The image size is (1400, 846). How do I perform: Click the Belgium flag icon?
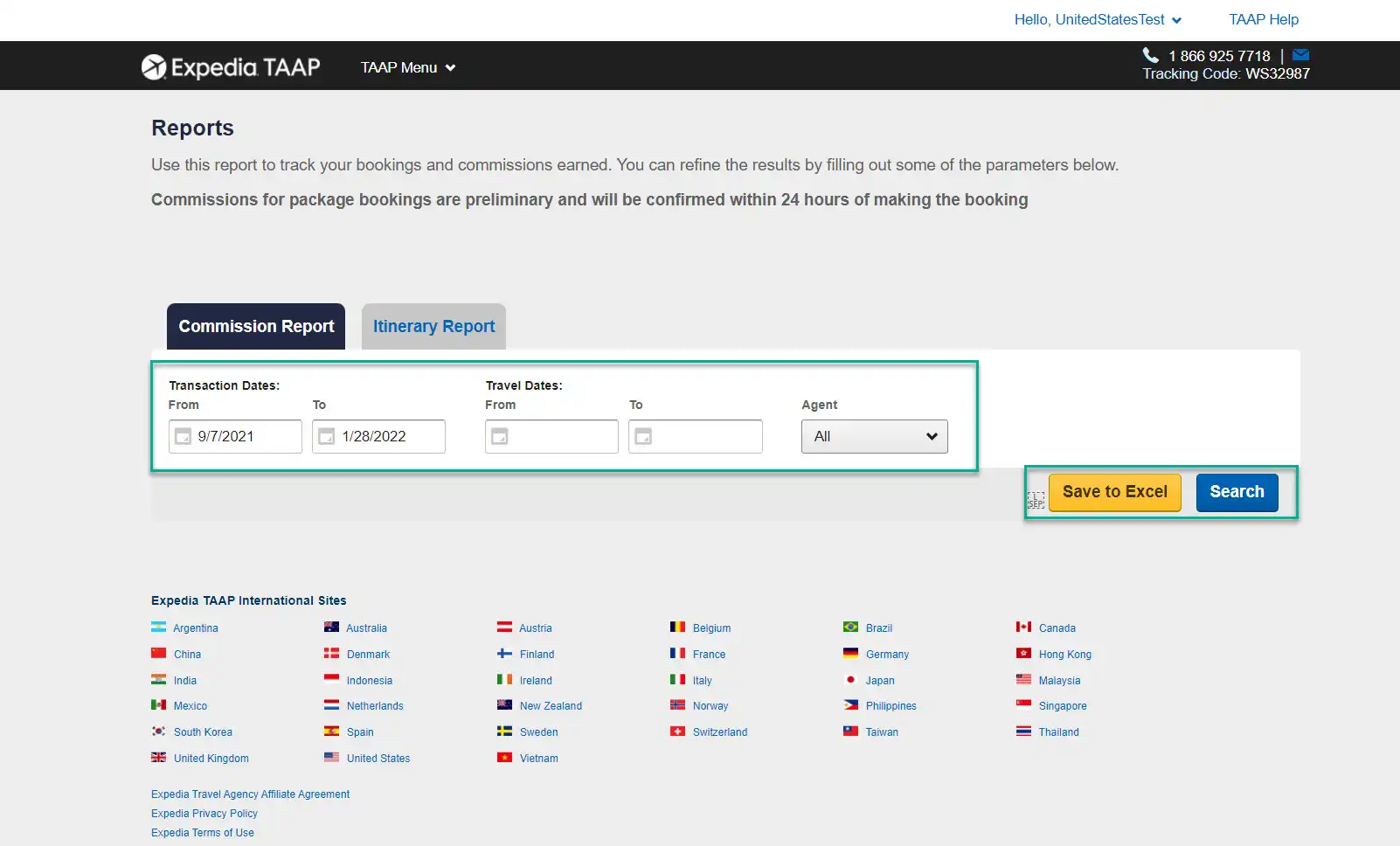pyautogui.click(x=677, y=628)
